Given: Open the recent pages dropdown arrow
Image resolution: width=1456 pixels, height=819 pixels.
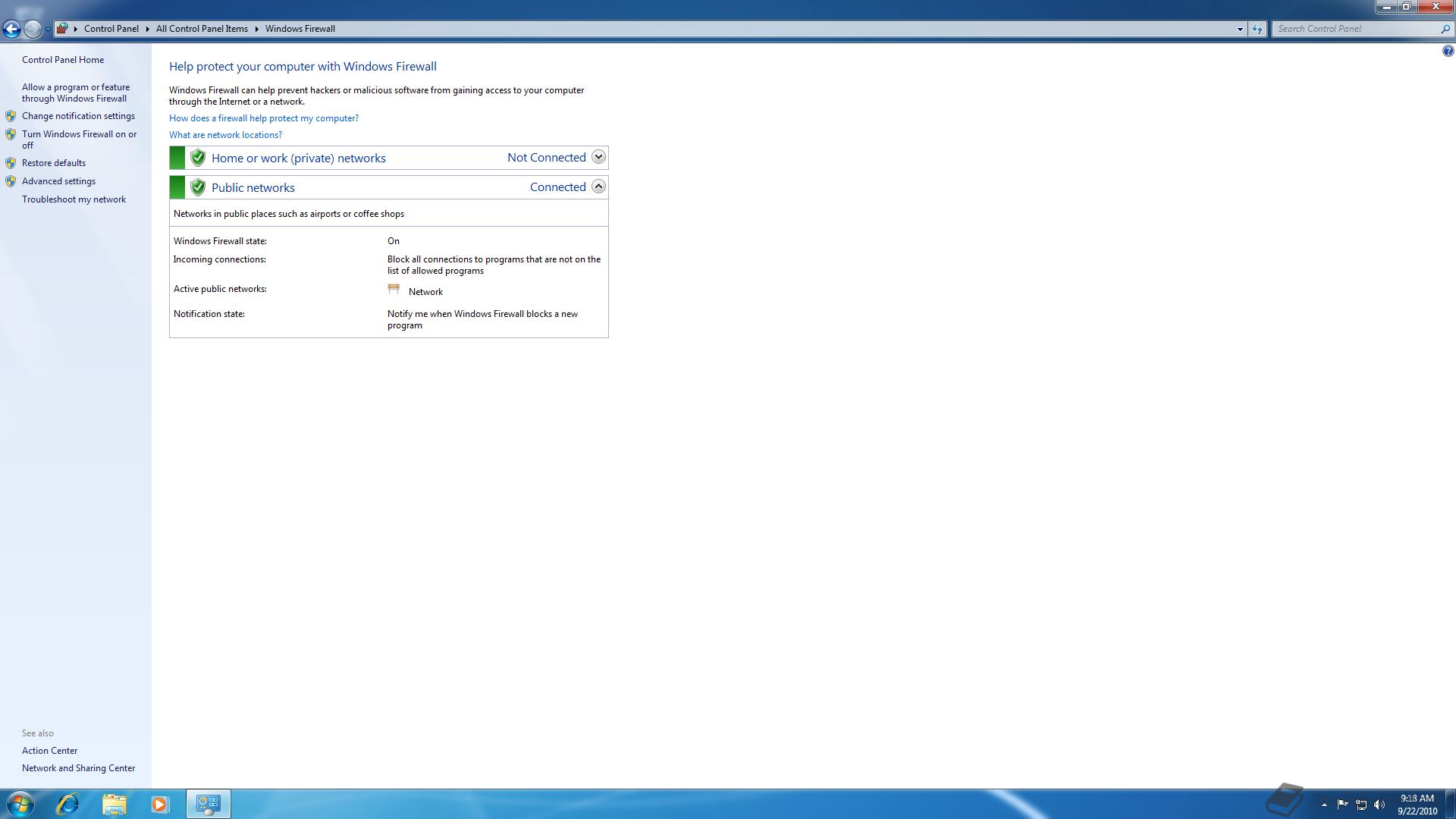Looking at the screenshot, I should (x=48, y=30).
